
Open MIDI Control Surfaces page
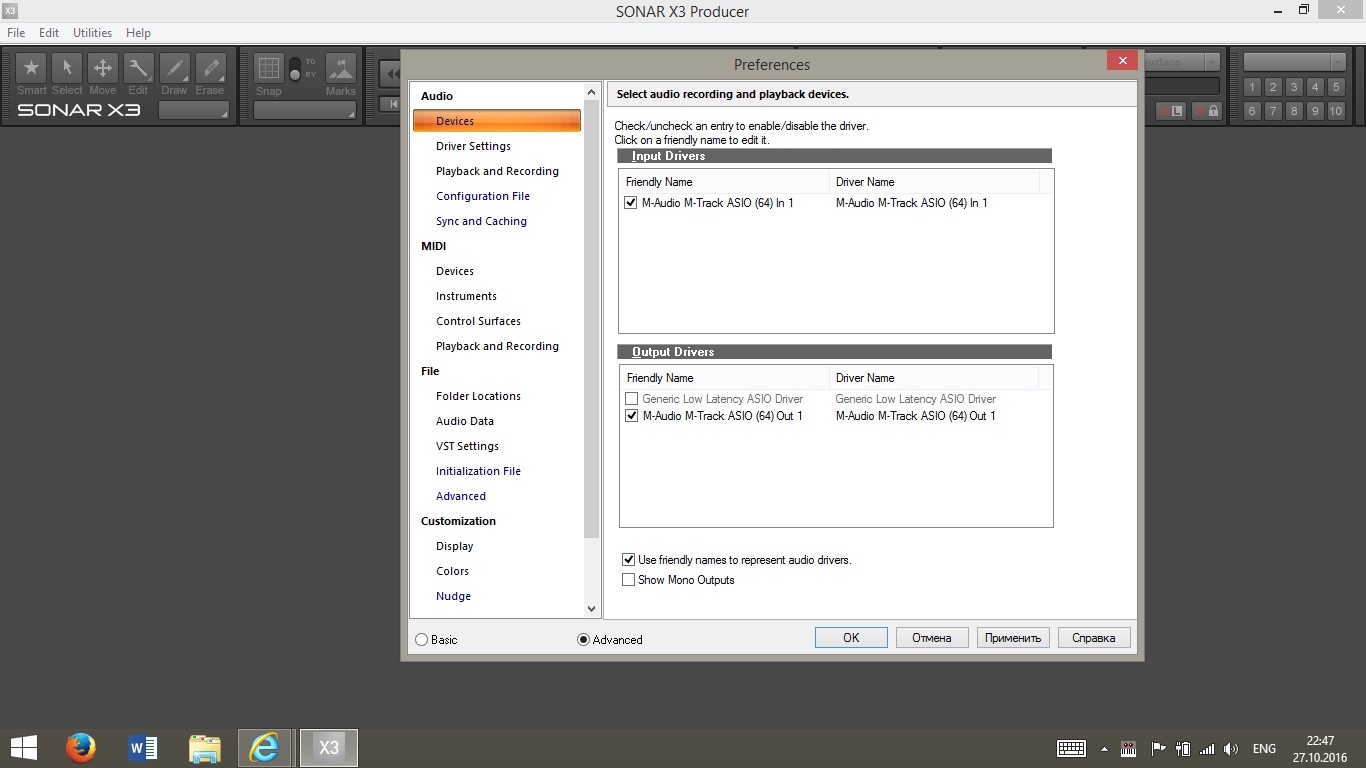(x=478, y=321)
